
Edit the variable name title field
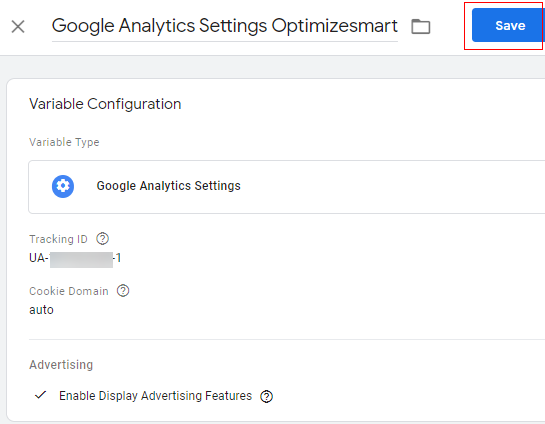[x=225, y=27]
